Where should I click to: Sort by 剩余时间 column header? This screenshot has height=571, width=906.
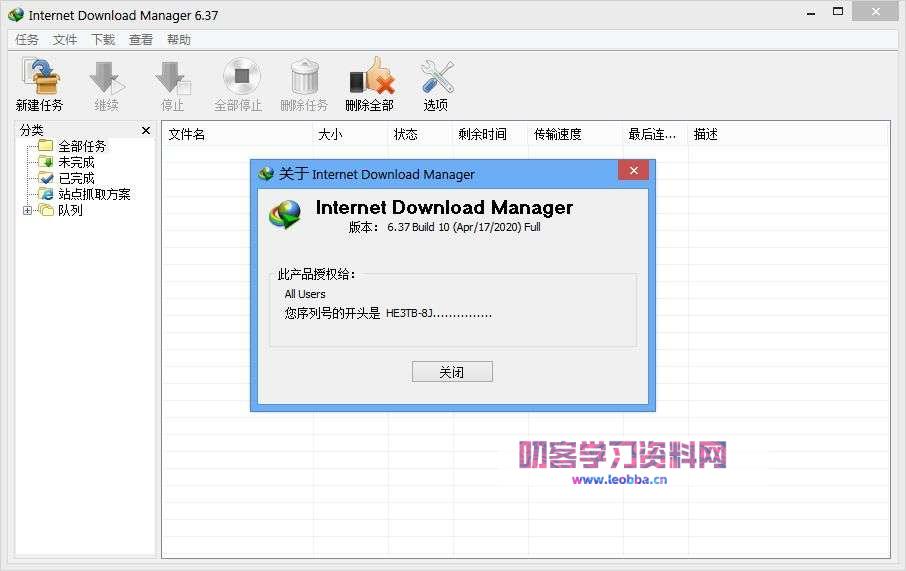[482, 135]
